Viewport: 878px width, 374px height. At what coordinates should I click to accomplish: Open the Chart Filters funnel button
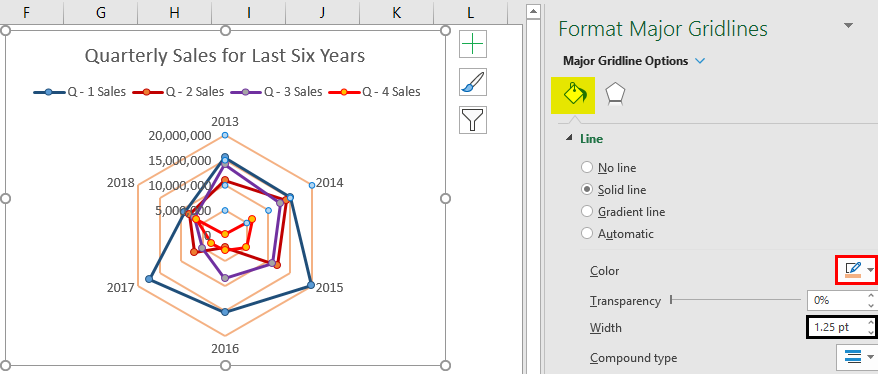click(x=473, y=120)
